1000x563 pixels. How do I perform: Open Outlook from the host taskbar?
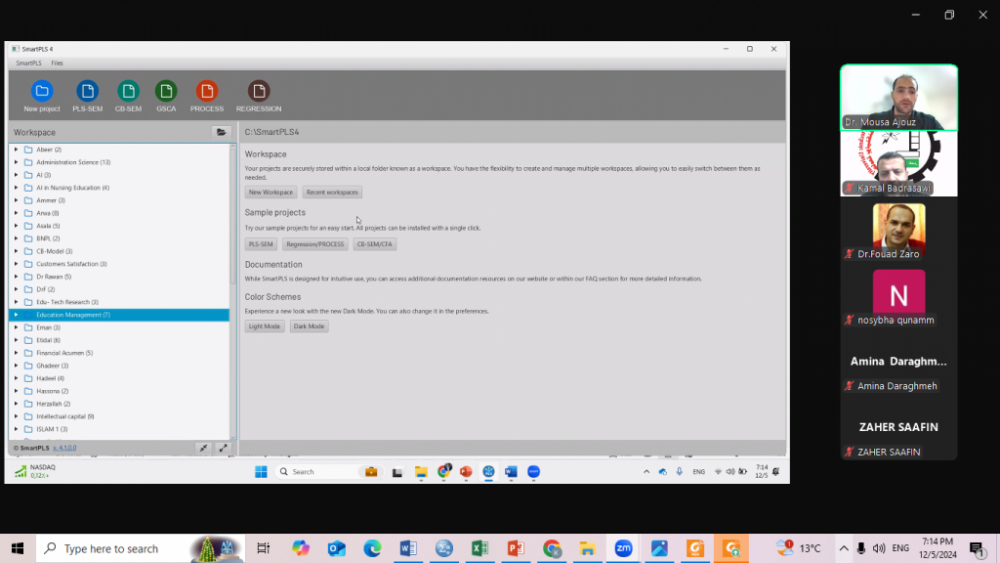337,548
